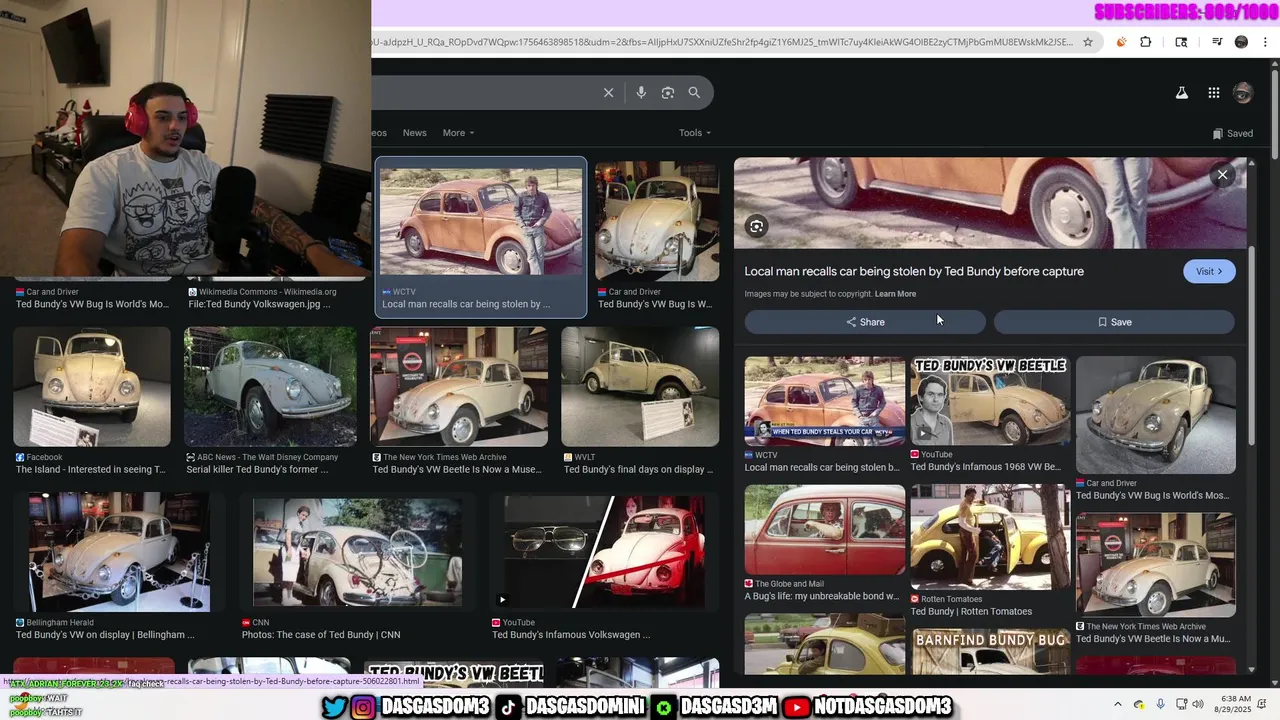Select the WCTV orange Beetle result thumbnail
Image resolution: width=1280 pixels, height=720 pixels.
tap(481, 221)
